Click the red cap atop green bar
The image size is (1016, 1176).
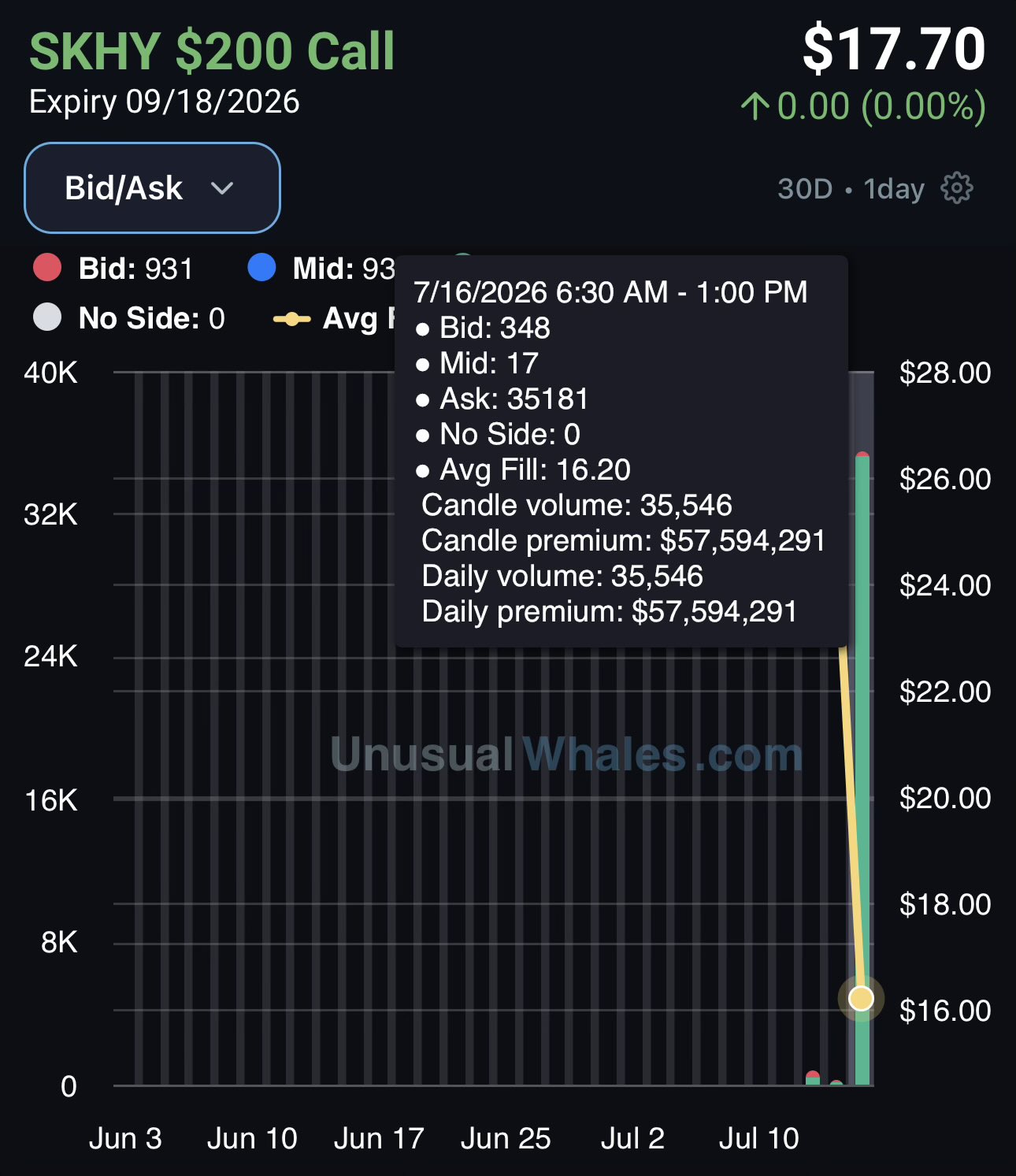point(862,455)
